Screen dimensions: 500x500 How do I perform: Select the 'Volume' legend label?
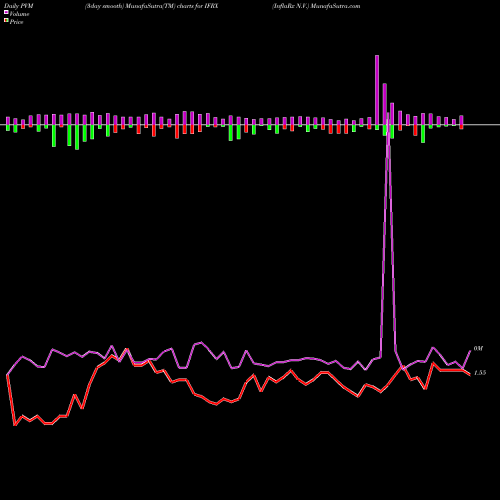[x=19, y=14]
